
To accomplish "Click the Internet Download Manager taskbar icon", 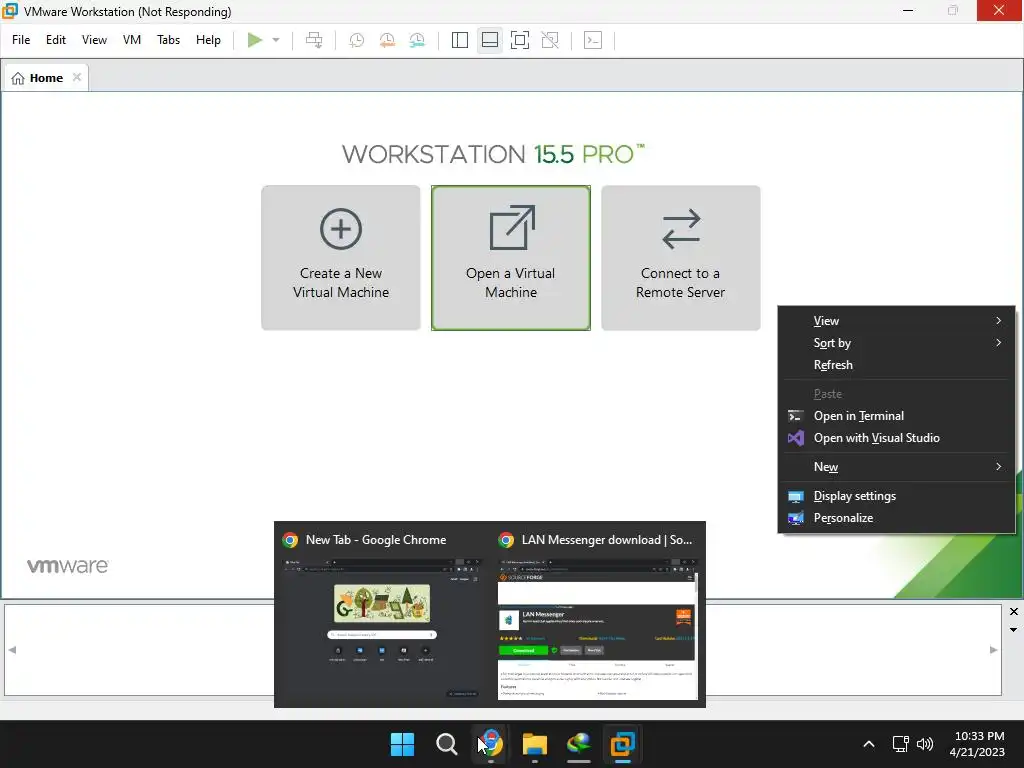I will 579,744.
